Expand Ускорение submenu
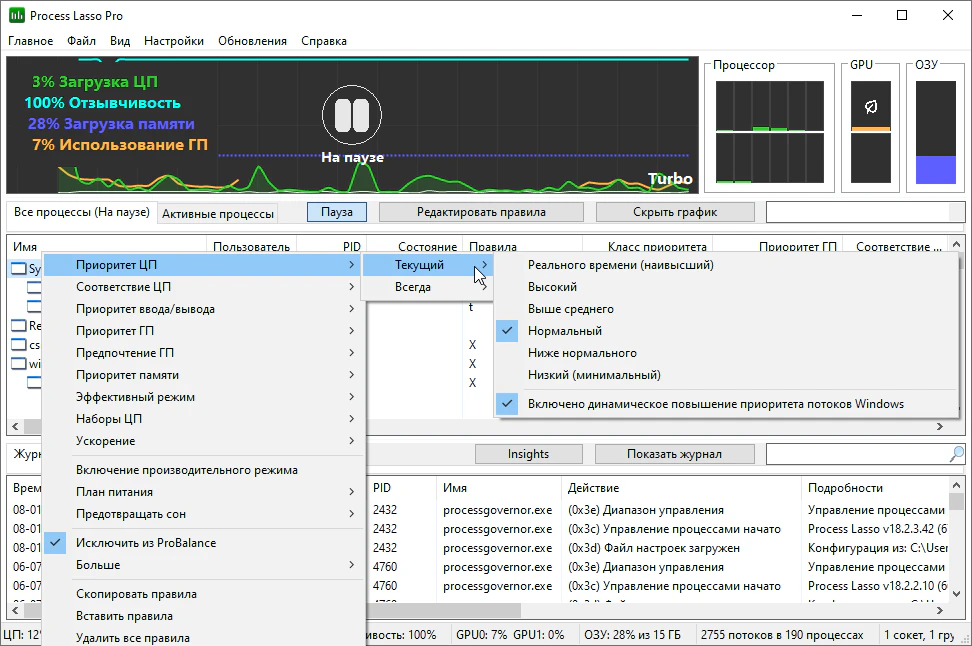Screen dimensions: 972x646 (x=203, y=441)
